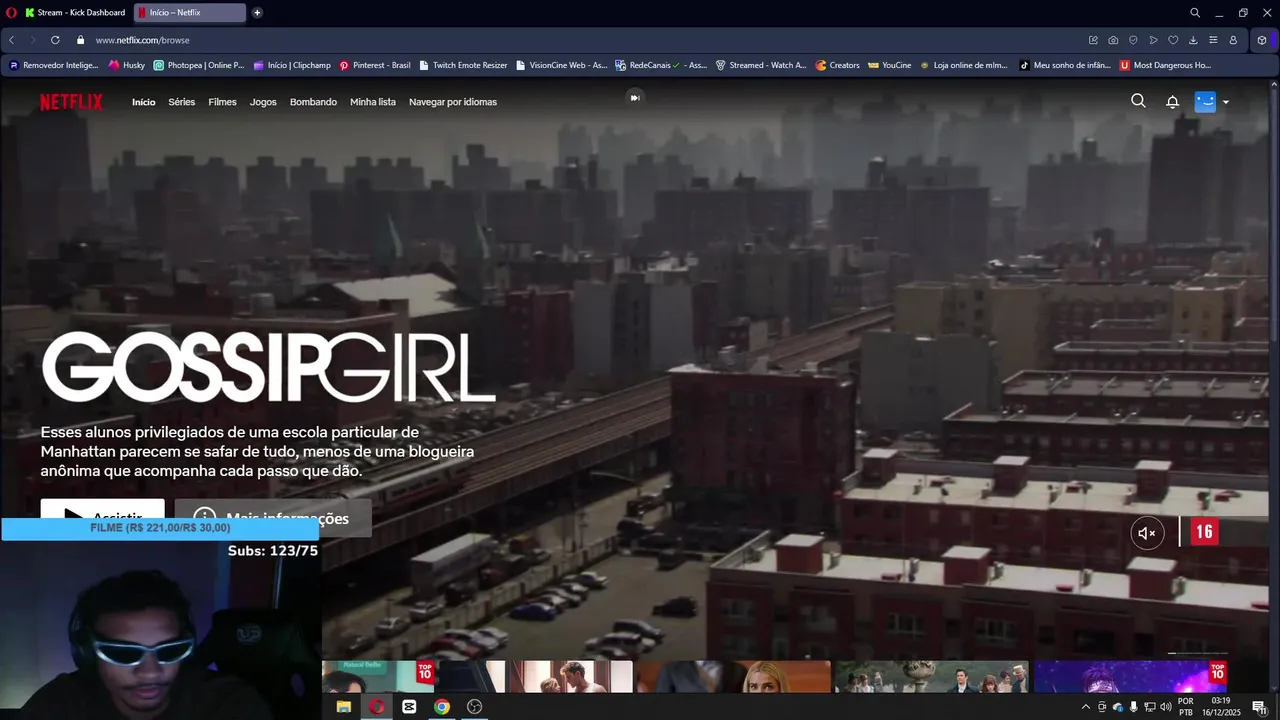The height and width of the screenshot is (720, 1280).
Task: Open the taskbar volume control
Action: (1165, 707)
